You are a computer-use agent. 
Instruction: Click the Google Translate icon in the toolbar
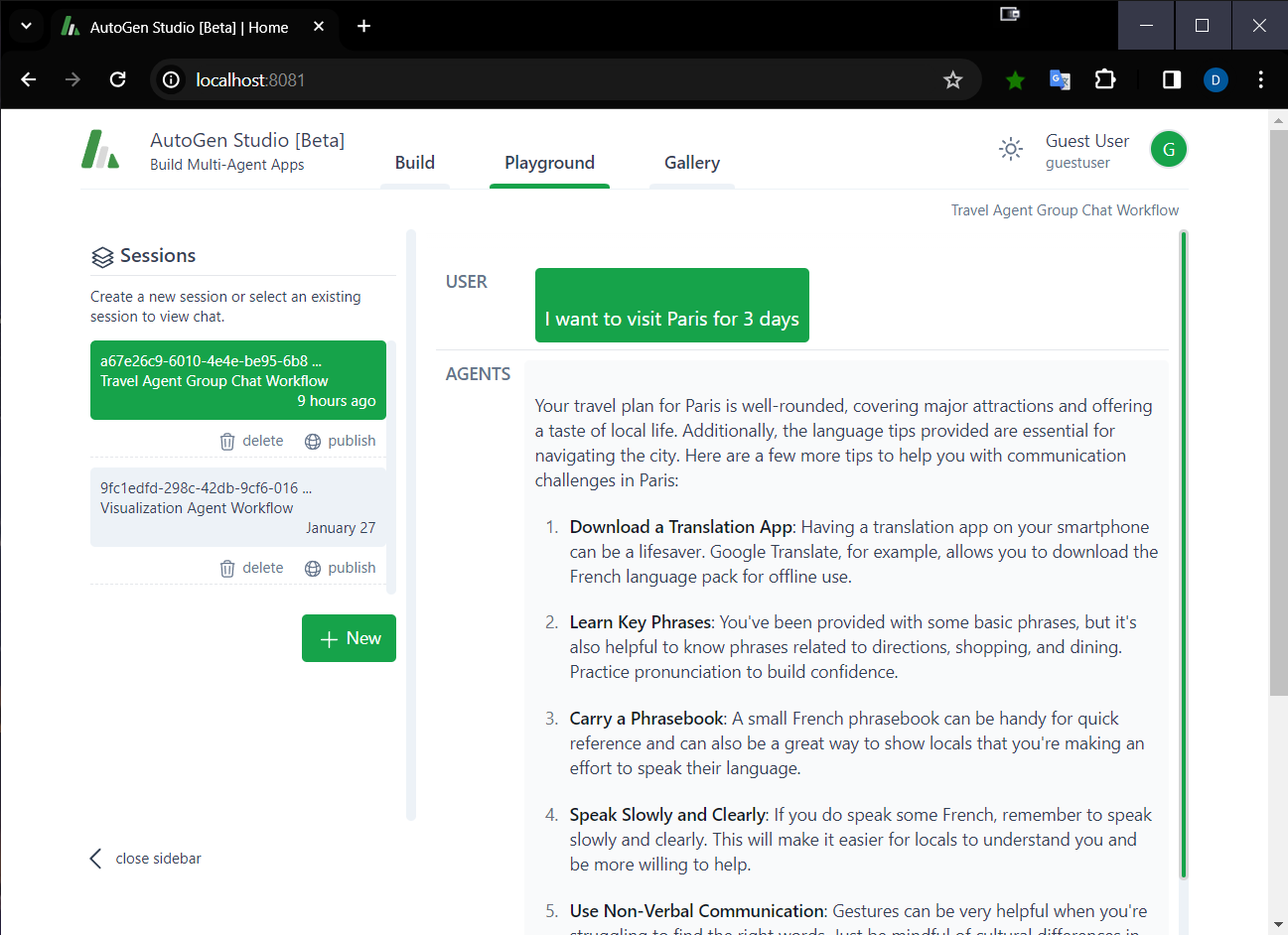point(1060,79)
